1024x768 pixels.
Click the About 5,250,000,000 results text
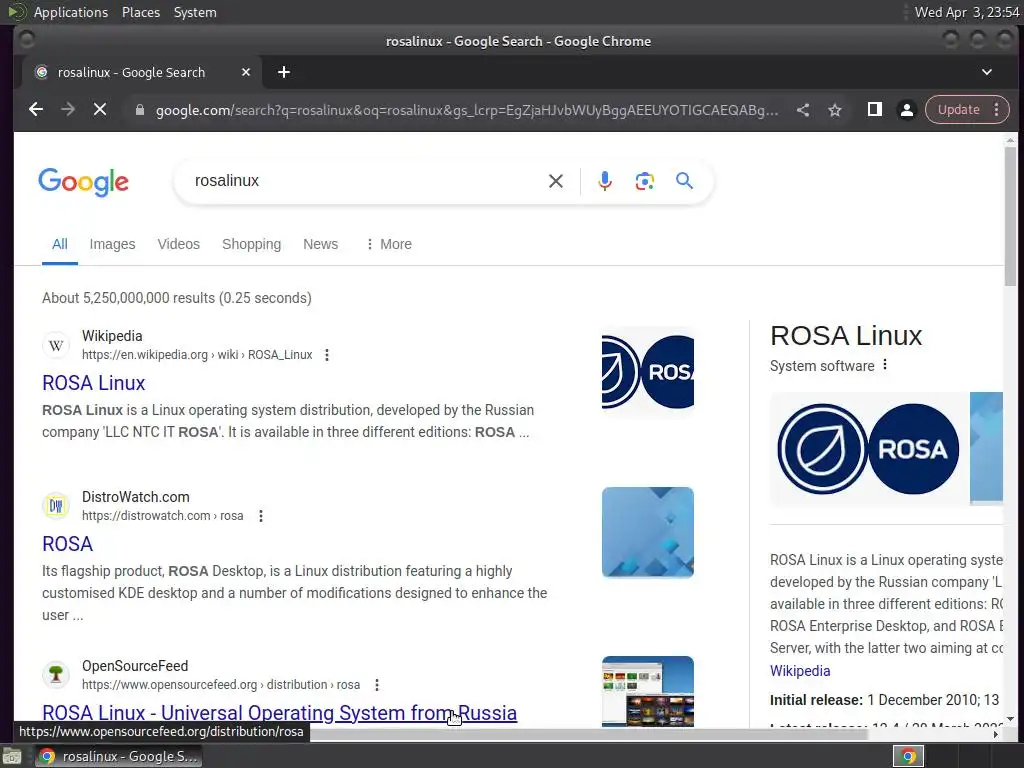[177, 298]
